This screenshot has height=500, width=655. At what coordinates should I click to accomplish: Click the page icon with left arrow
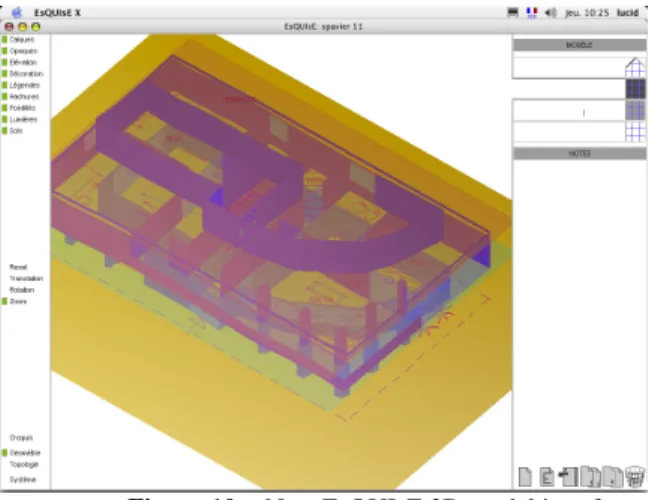click(568, 477)
